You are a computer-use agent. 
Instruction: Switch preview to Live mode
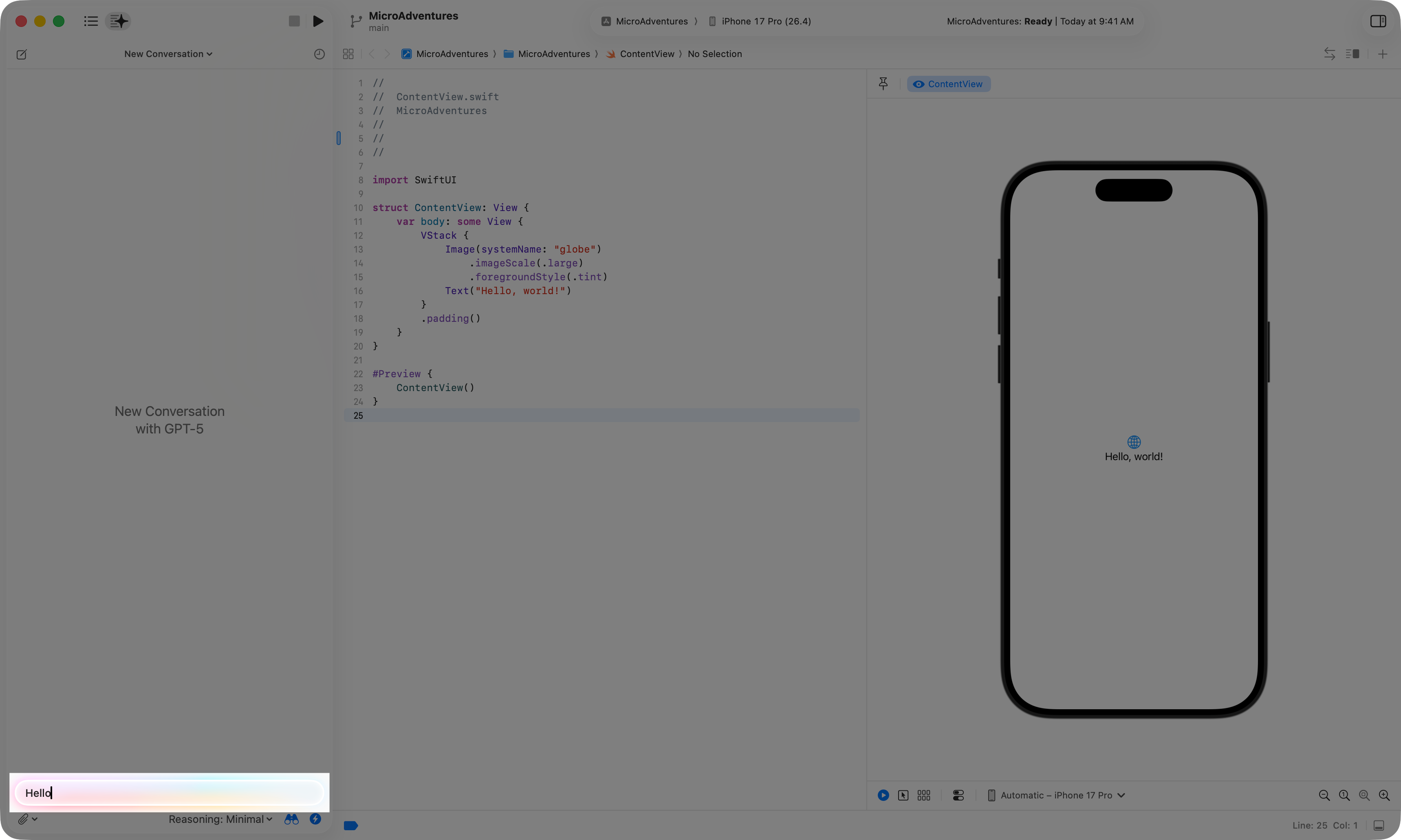pos(883,795)
